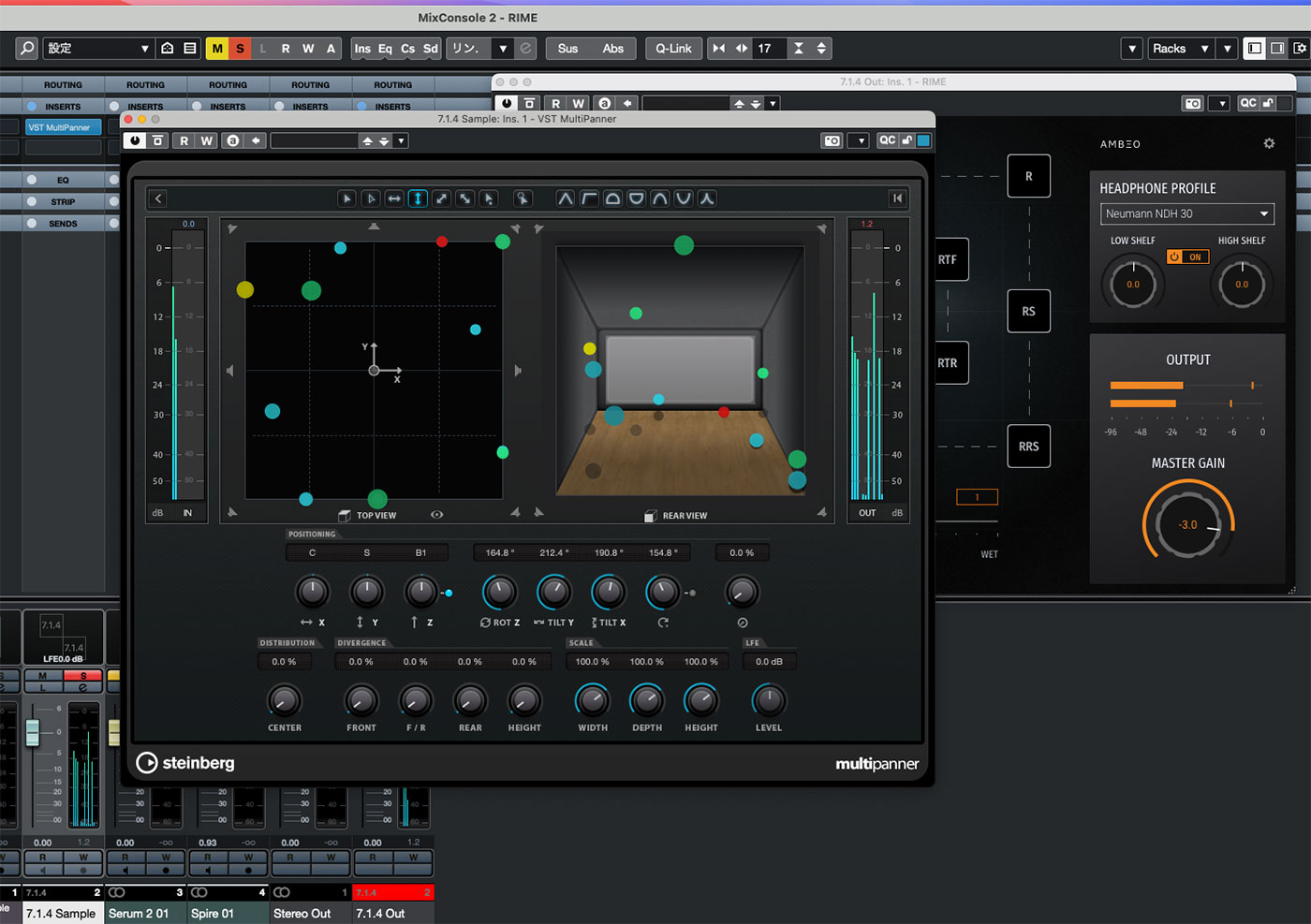Click the Q-Link button
Screen dimensions: 1311x924
pos(673,49)
